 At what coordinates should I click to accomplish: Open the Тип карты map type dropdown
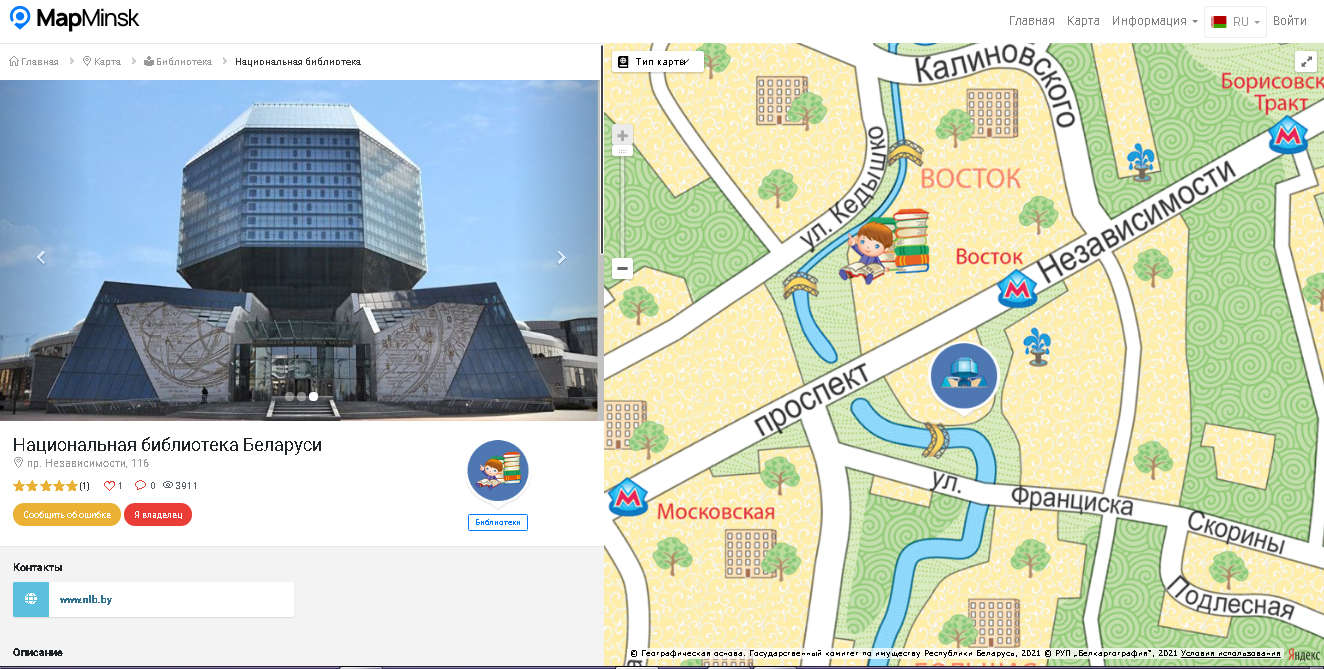[657, 62]
